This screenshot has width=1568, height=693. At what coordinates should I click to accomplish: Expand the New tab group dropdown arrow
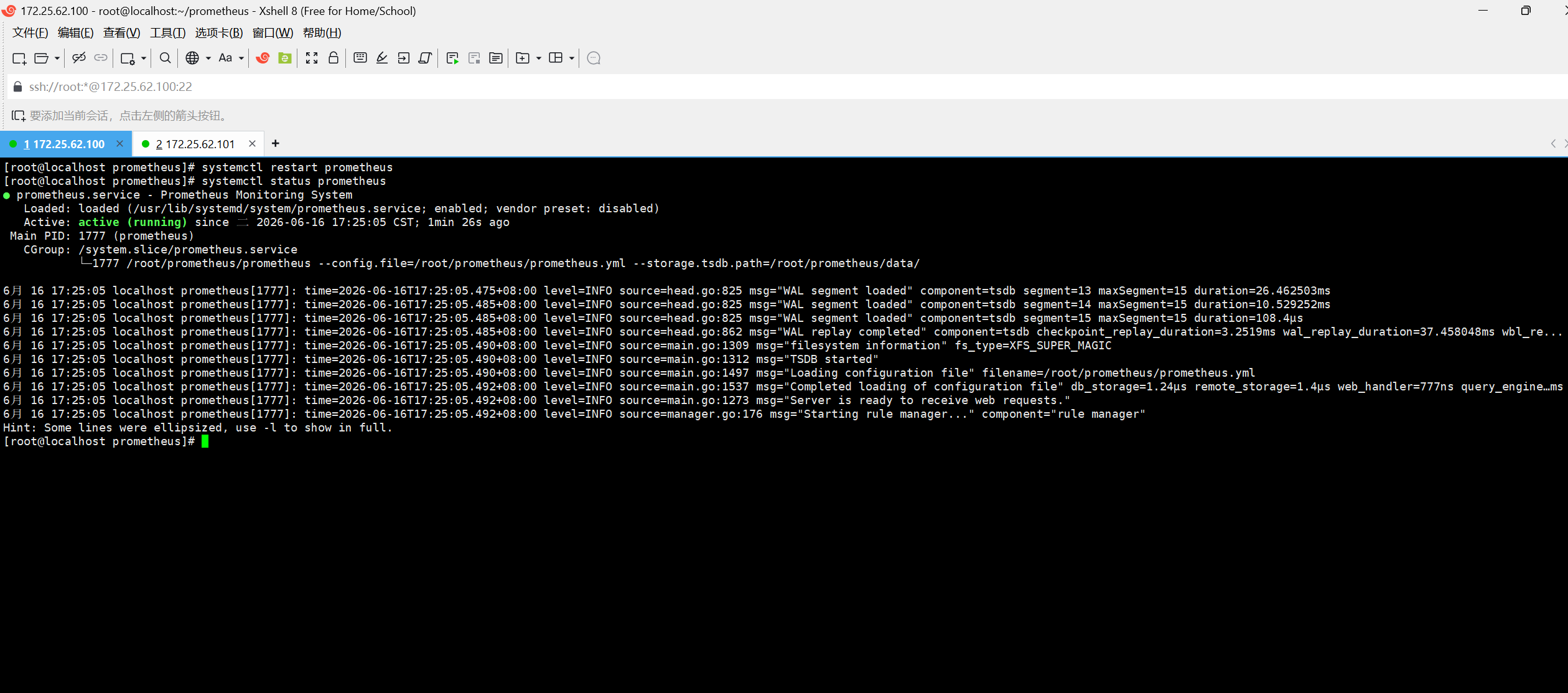[x=539, y=59]
